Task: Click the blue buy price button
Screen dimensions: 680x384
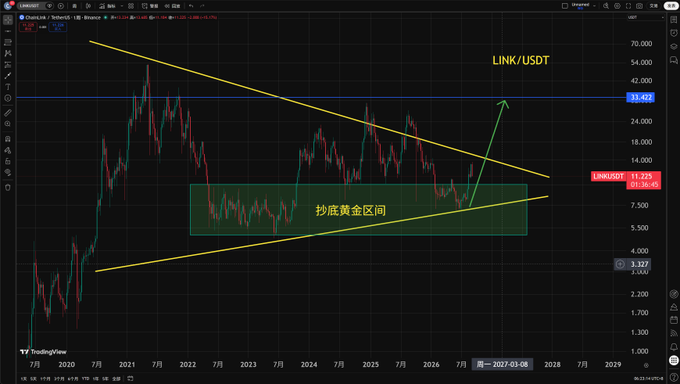Action: [58, 27]
